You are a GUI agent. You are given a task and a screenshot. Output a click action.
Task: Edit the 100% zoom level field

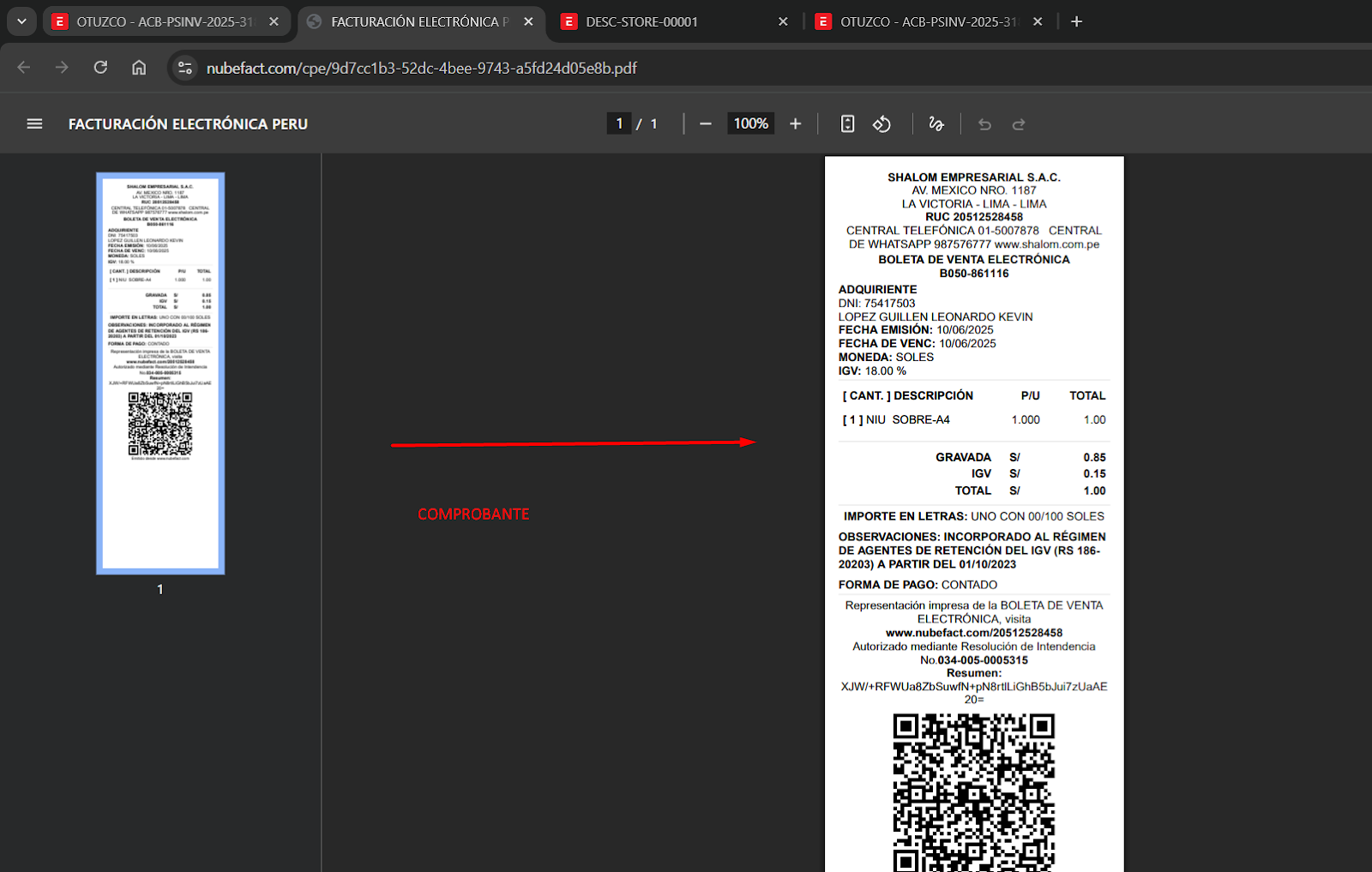(x=750, y=123)
